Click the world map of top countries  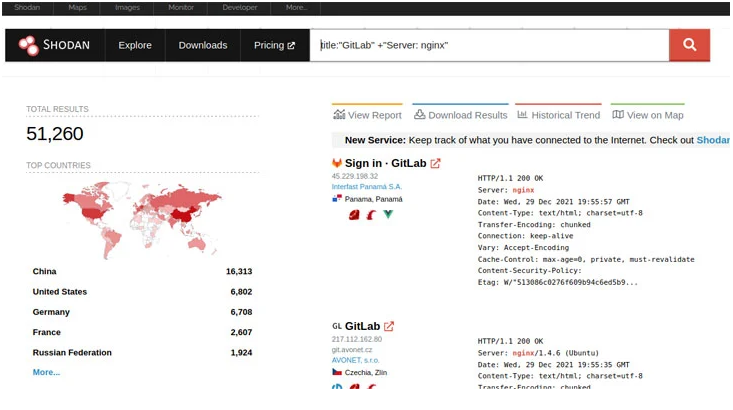(x=142, y=220)
